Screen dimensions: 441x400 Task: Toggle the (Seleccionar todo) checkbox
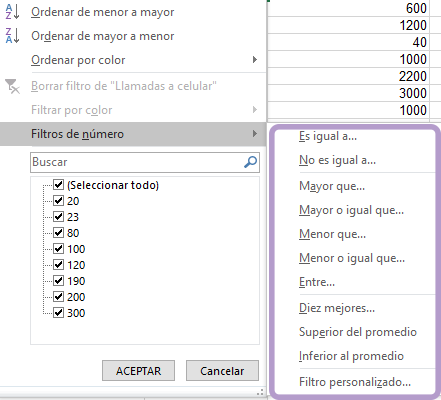tap(58, 185)
